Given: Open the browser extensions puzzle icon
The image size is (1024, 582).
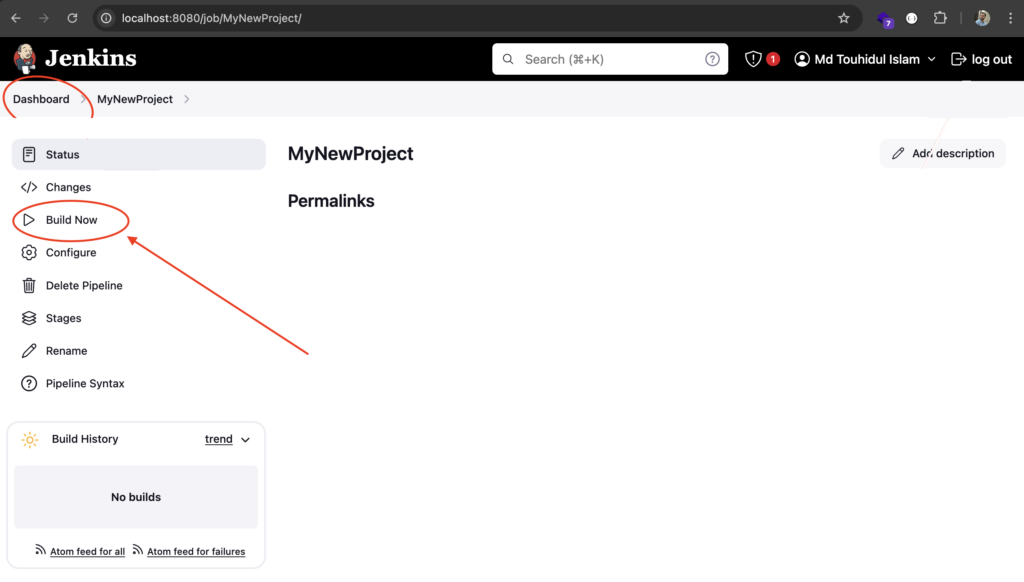Looking at the screenshot, I should 940,18.
